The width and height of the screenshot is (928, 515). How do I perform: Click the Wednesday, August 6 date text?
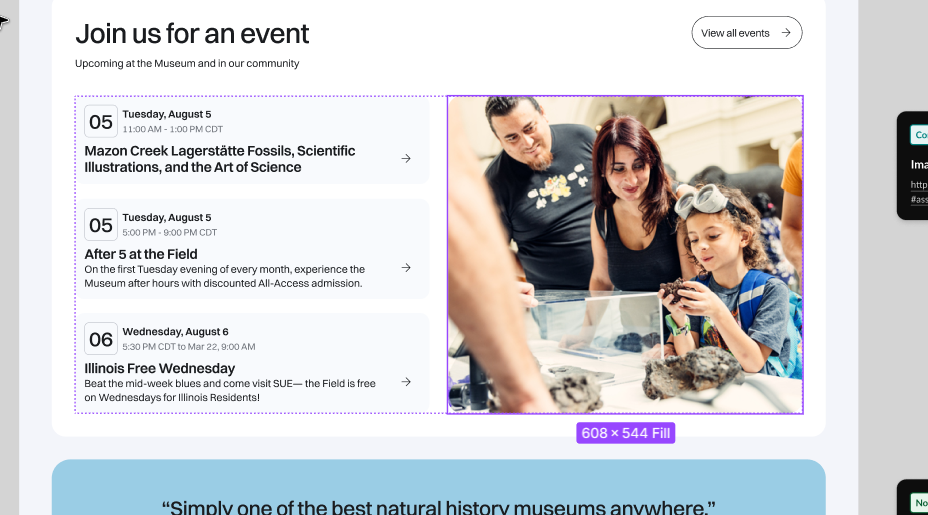tap(175, 332)
